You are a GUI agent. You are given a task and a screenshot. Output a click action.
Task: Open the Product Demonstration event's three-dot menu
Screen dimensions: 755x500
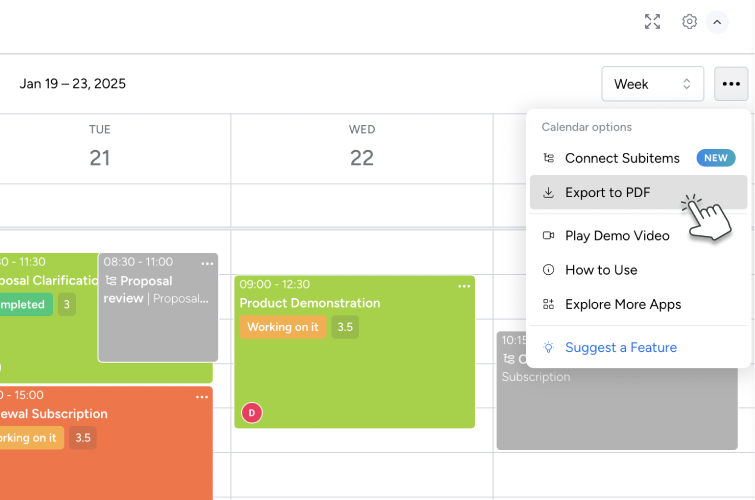(x=464, y=286)
